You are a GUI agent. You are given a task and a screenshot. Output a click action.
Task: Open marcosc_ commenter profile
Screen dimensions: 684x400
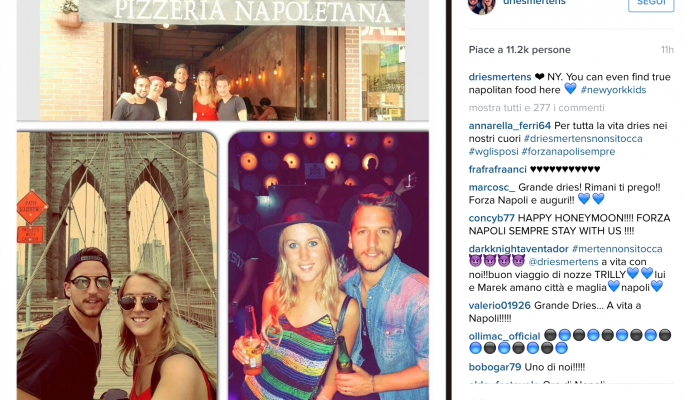click(x=492, y=187)
